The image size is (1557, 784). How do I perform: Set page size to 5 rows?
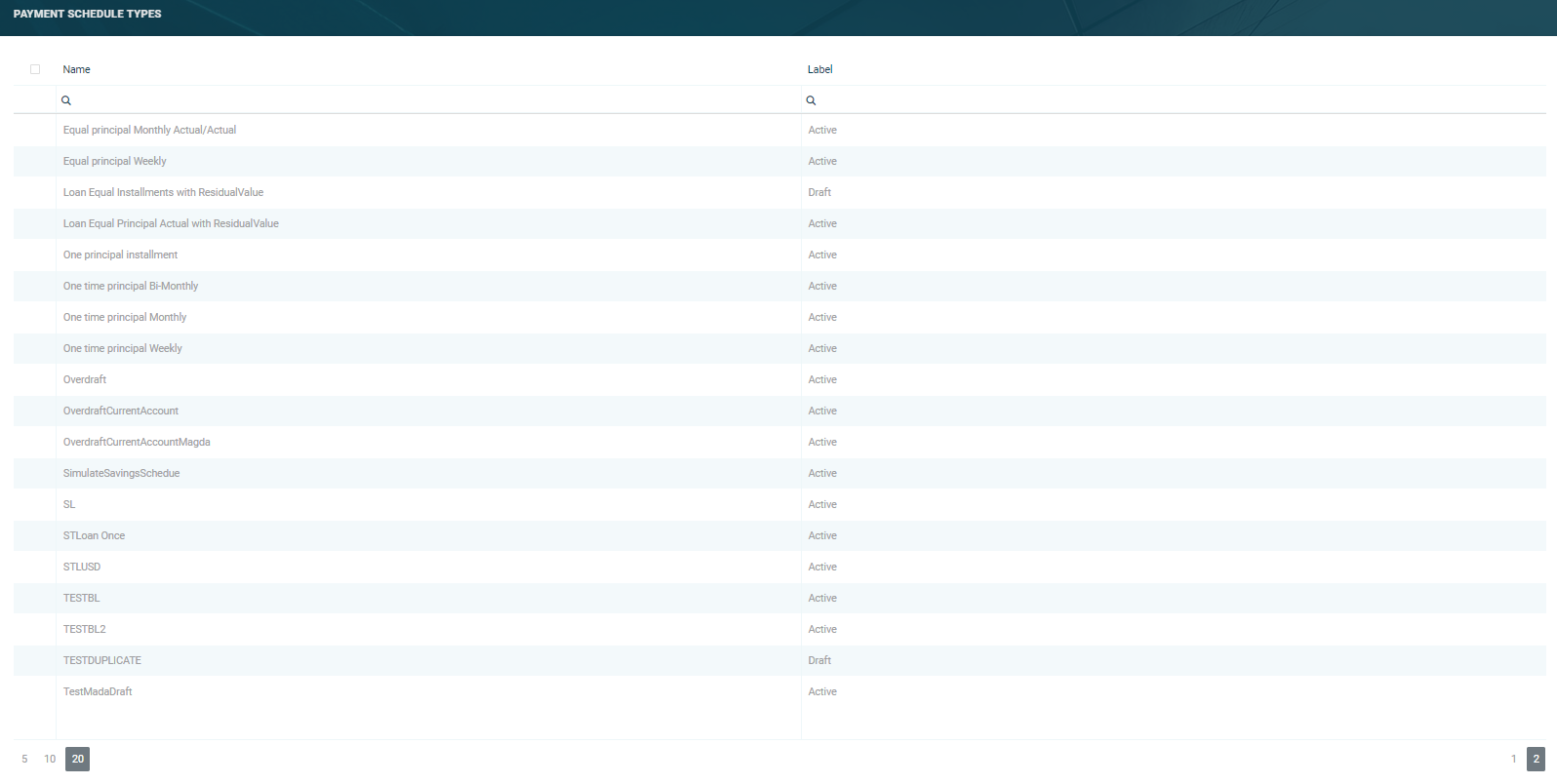point(24,759)
